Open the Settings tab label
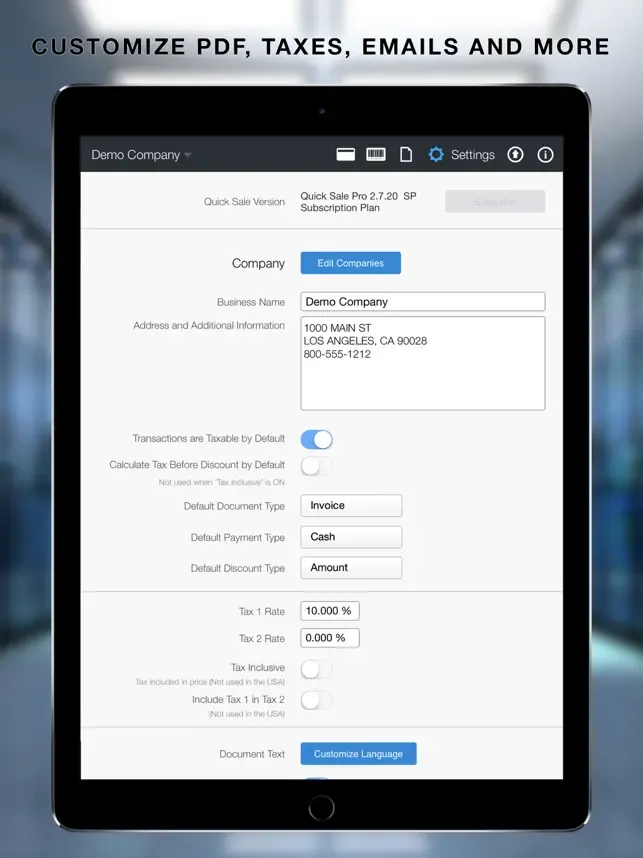The width and height of the screenshot is (643, 858). 473,155
